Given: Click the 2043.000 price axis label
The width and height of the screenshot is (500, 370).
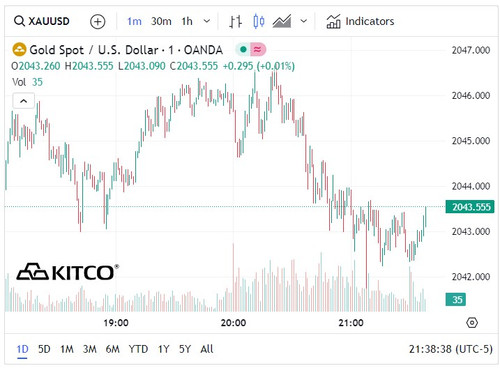Looking at the screenshot, I should pyautogui.click(x=471, y=231).
